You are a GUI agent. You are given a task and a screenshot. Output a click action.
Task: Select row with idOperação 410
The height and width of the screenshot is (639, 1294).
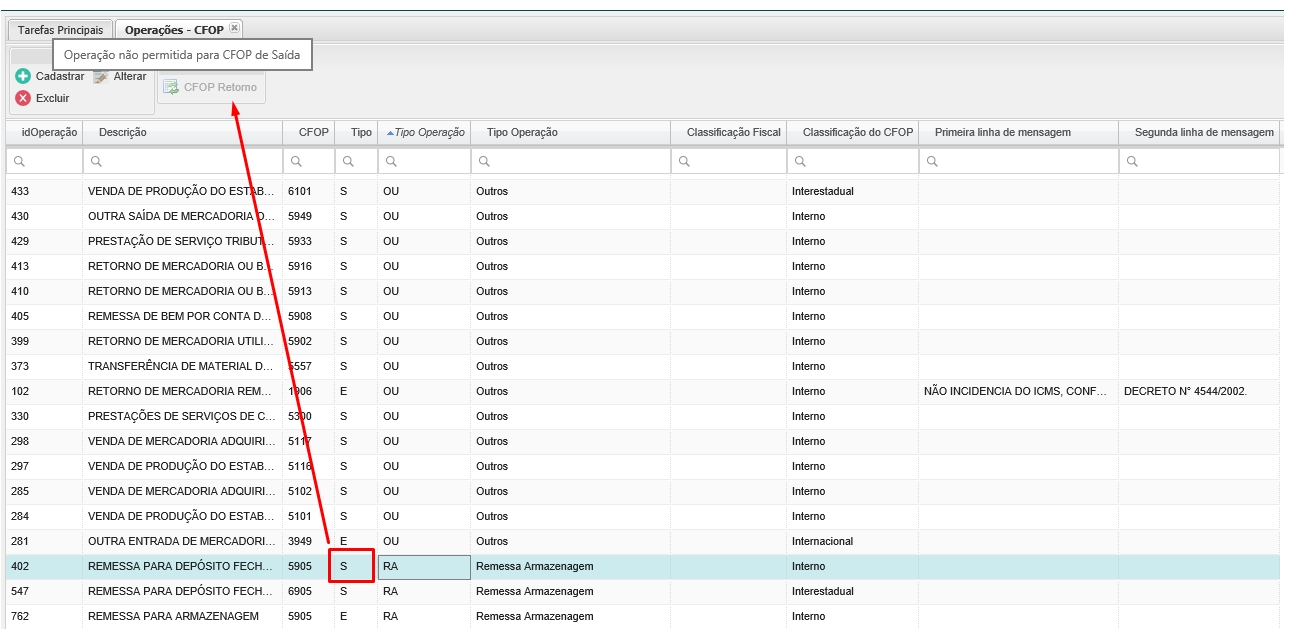(643, 291)
